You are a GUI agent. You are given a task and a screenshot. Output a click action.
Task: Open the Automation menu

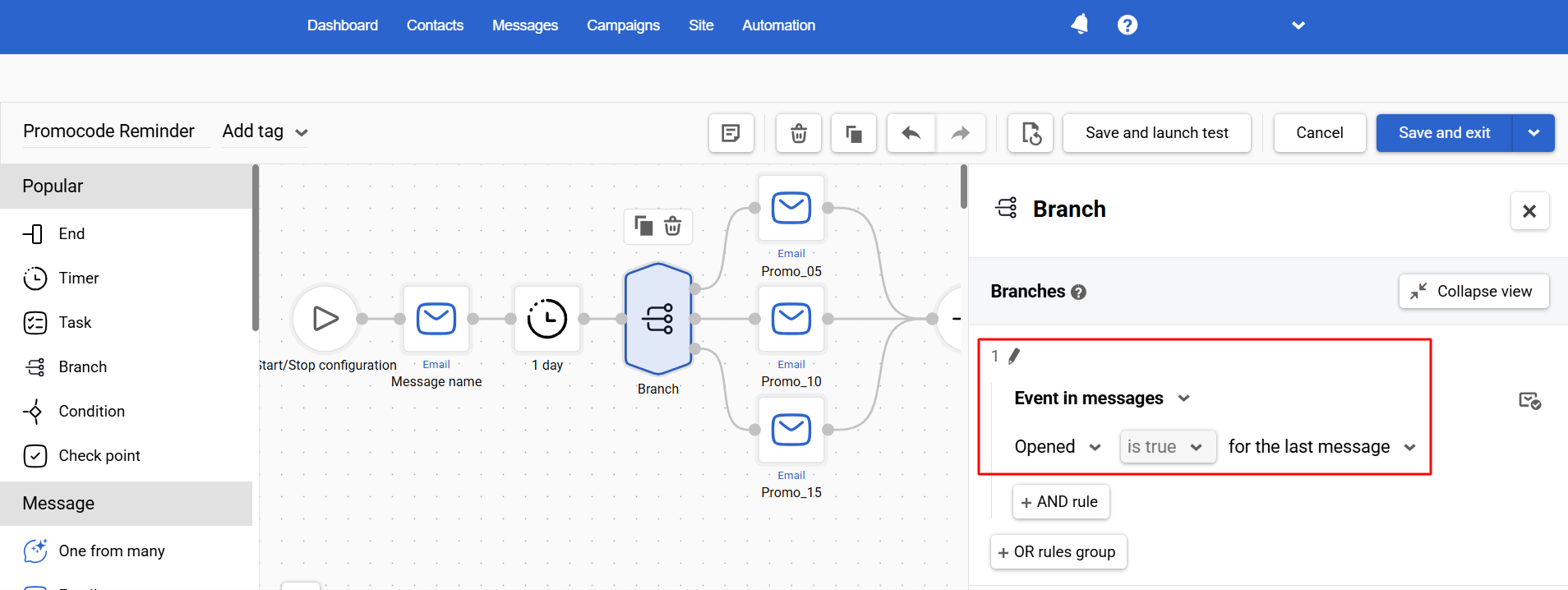778,25
